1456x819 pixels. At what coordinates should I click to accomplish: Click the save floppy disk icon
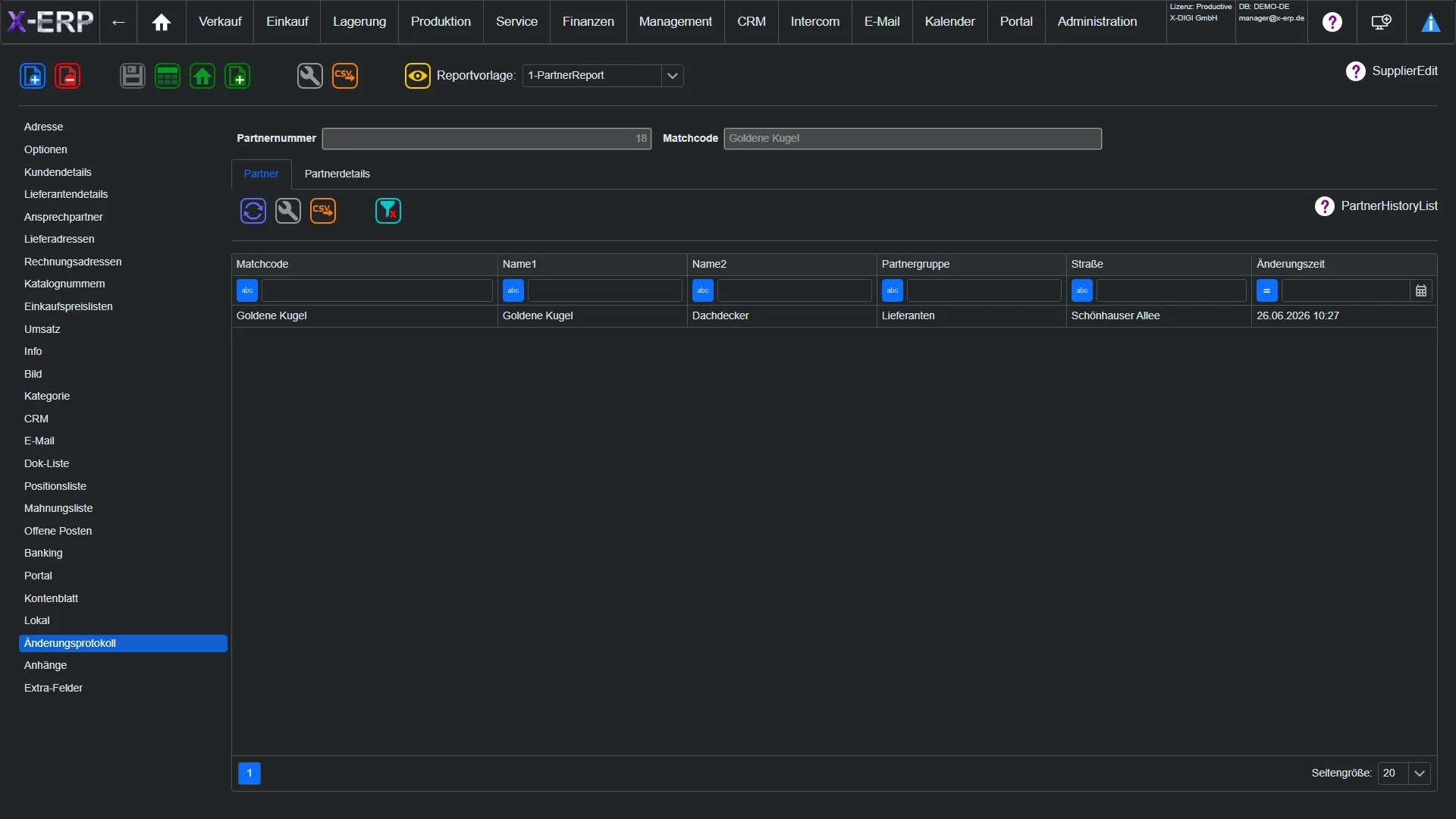(x=133, y=76)
